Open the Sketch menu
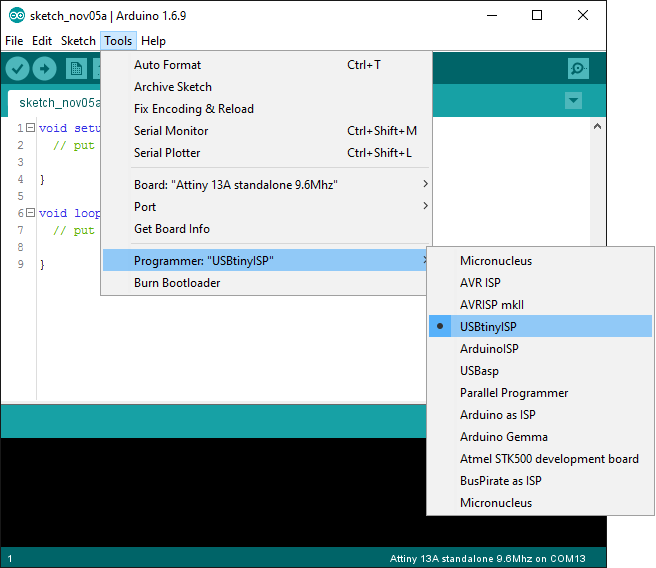Image resolution: width=656 pixels, height=568 pixels. [x=78, y=41]
